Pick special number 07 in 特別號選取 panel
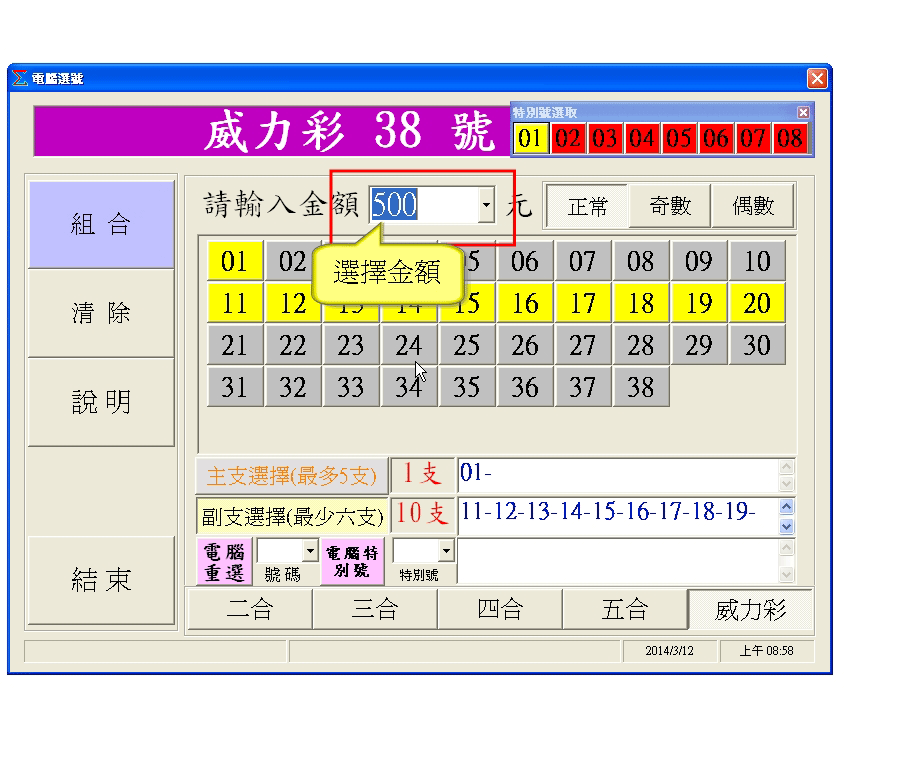Image resolution: width=903 pixels, height=763 pixels. click(753, 138)
